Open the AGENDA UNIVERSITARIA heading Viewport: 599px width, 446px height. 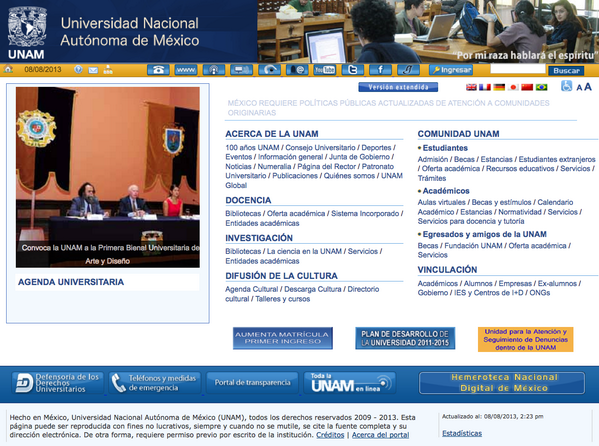[71, 282]
